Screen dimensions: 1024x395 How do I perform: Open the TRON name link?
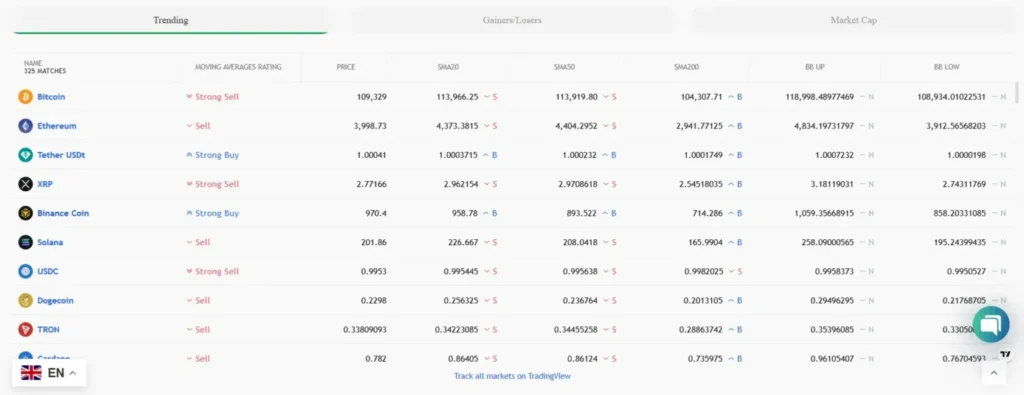click(48, 330)
